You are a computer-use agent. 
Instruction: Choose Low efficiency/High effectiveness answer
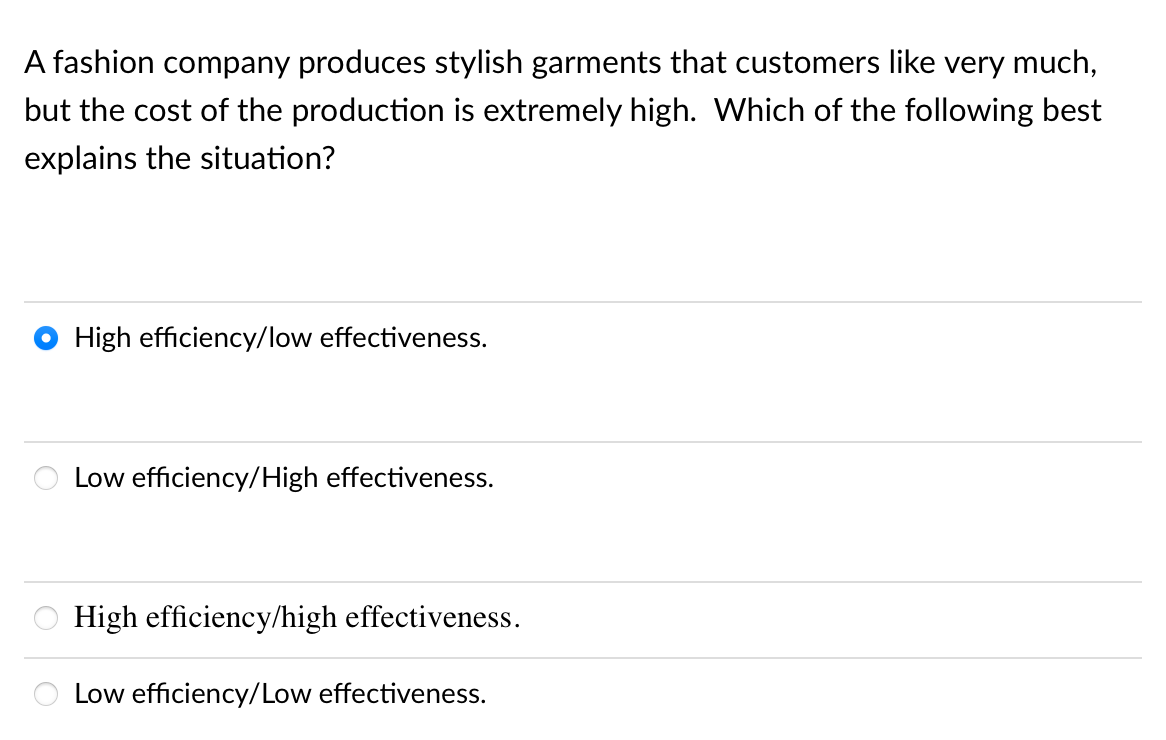[x=45, y=478]
